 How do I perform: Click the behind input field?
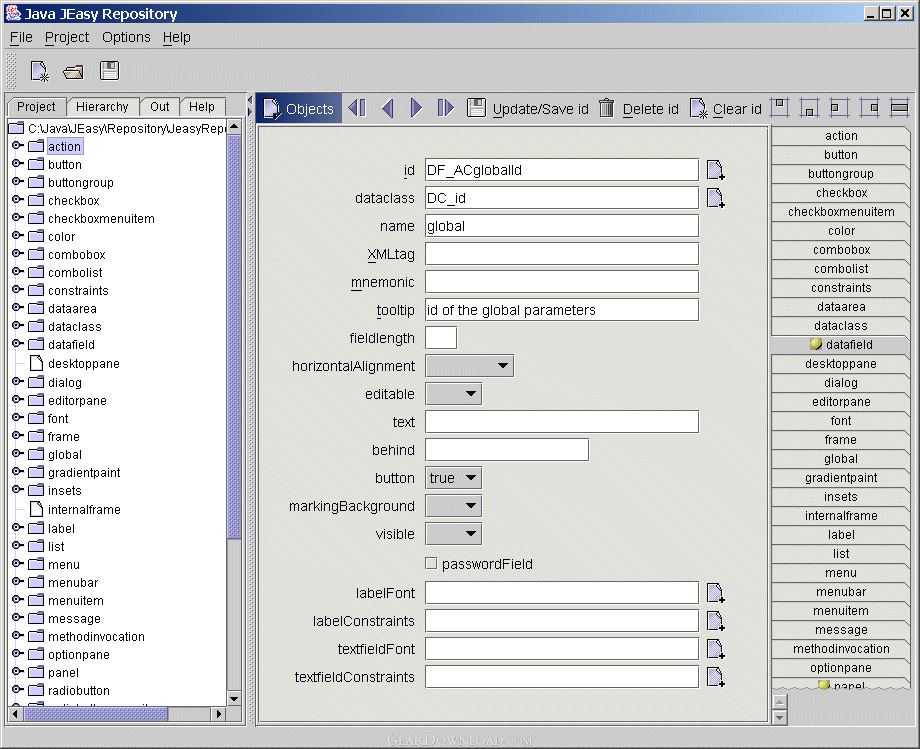click(x=507, y=450)
